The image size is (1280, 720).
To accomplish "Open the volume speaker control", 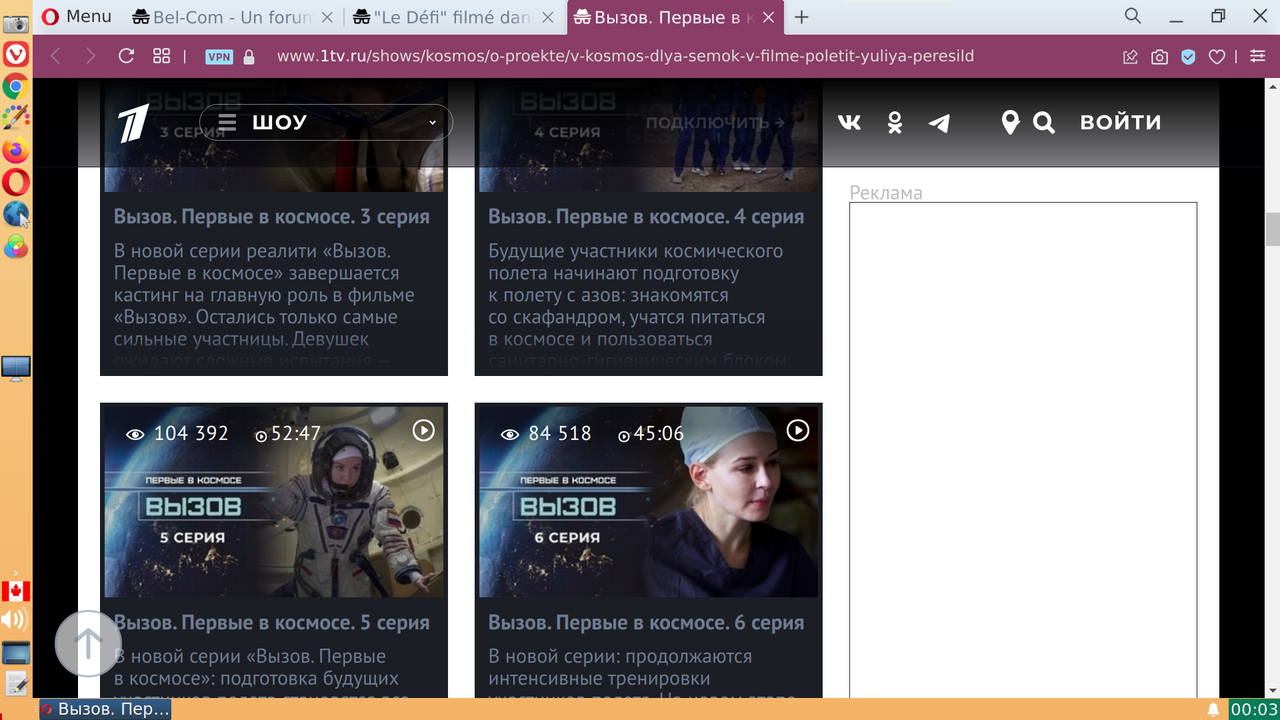I will 14,621.
